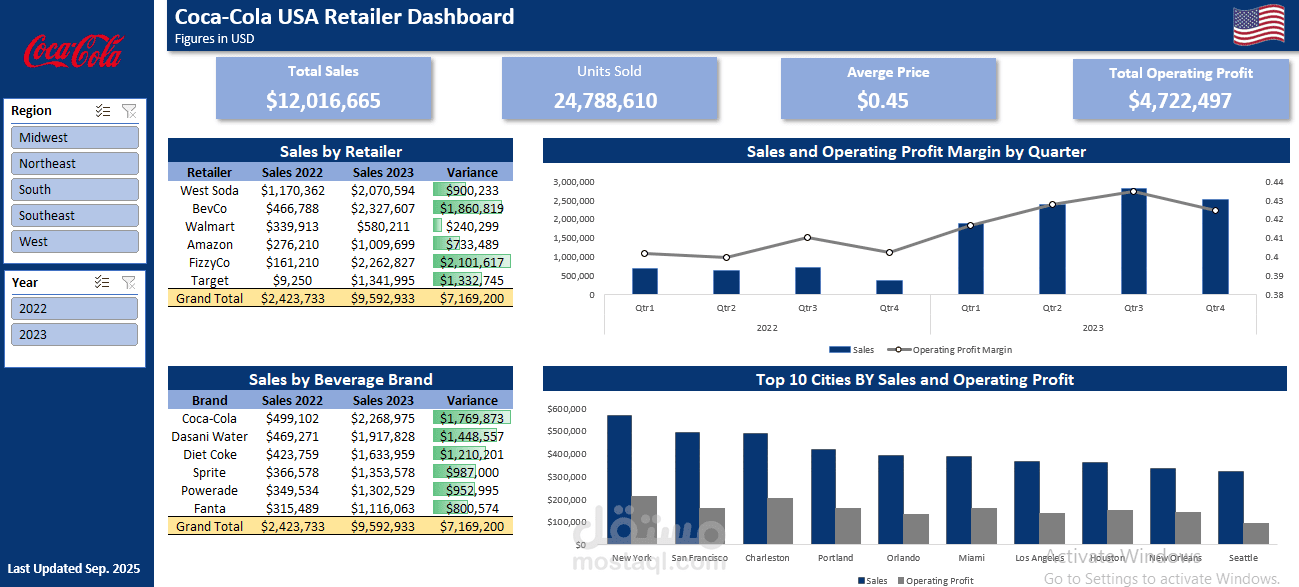The image size is (1299, 587).
Task: Select the Amazon retailer cell
Action: 210,244
